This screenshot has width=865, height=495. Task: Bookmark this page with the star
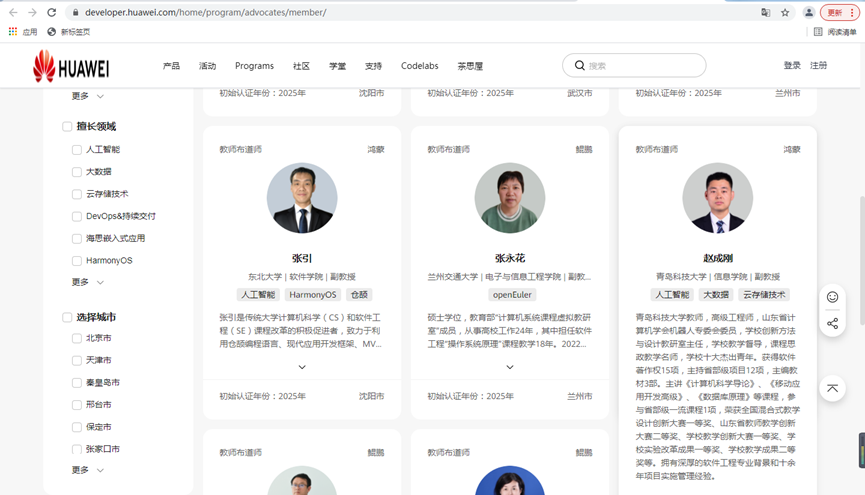tap(785, 12)
